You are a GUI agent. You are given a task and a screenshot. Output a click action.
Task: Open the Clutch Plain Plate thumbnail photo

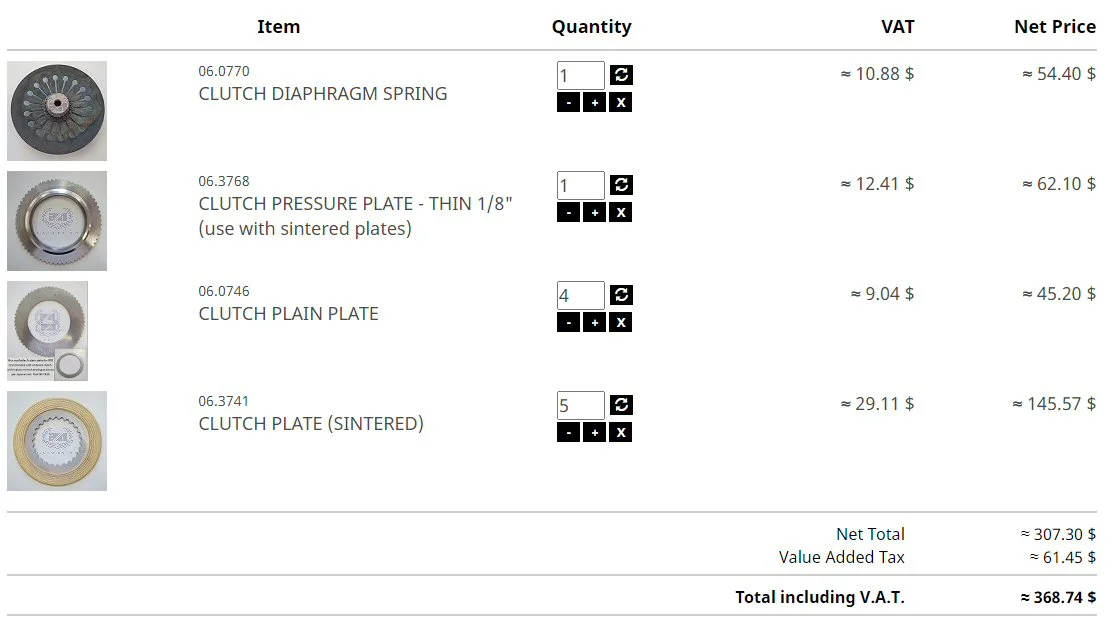pos(47,331)
